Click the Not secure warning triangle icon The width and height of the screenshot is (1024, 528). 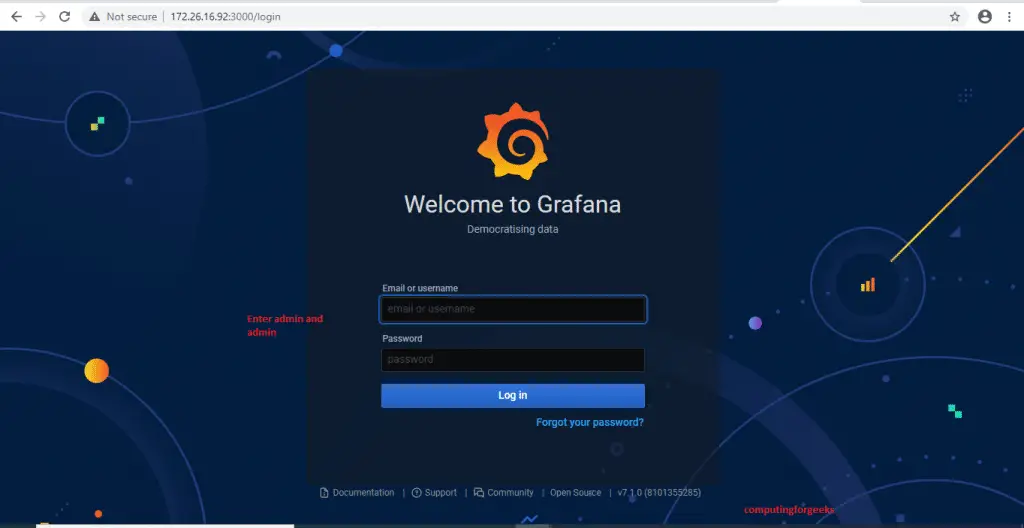click(x=95, y=16)
